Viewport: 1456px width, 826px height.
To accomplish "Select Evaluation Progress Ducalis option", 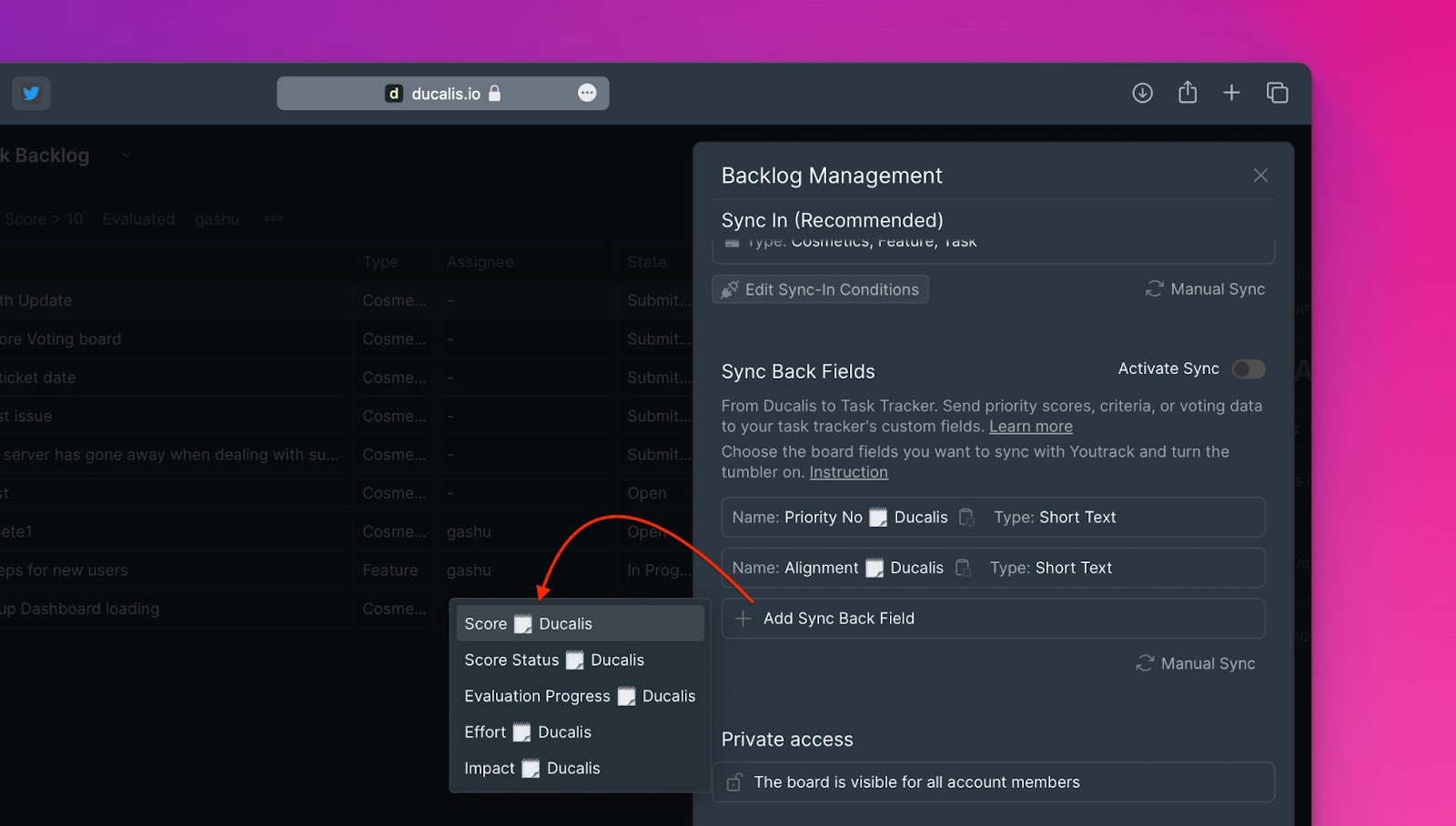I will pyautogui.click(x=580, y=696).
